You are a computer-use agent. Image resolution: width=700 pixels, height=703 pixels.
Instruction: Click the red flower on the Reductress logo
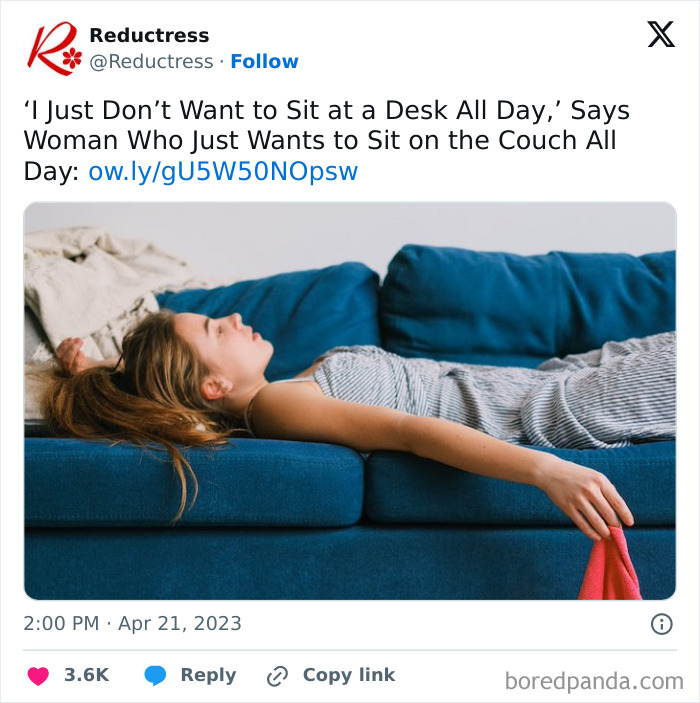(x=72, y=58)
